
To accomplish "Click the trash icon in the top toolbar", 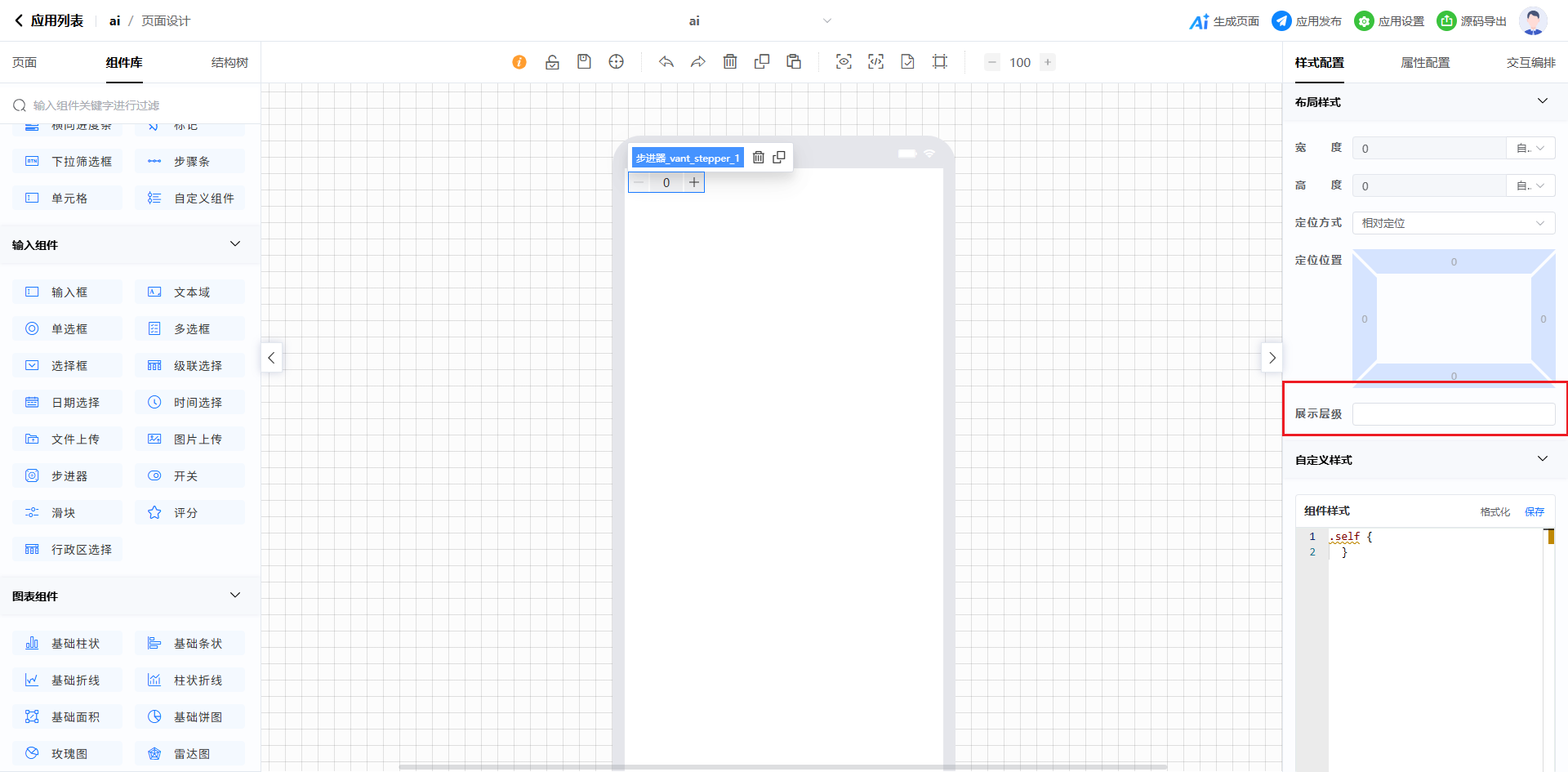I will tap(730, 62).
